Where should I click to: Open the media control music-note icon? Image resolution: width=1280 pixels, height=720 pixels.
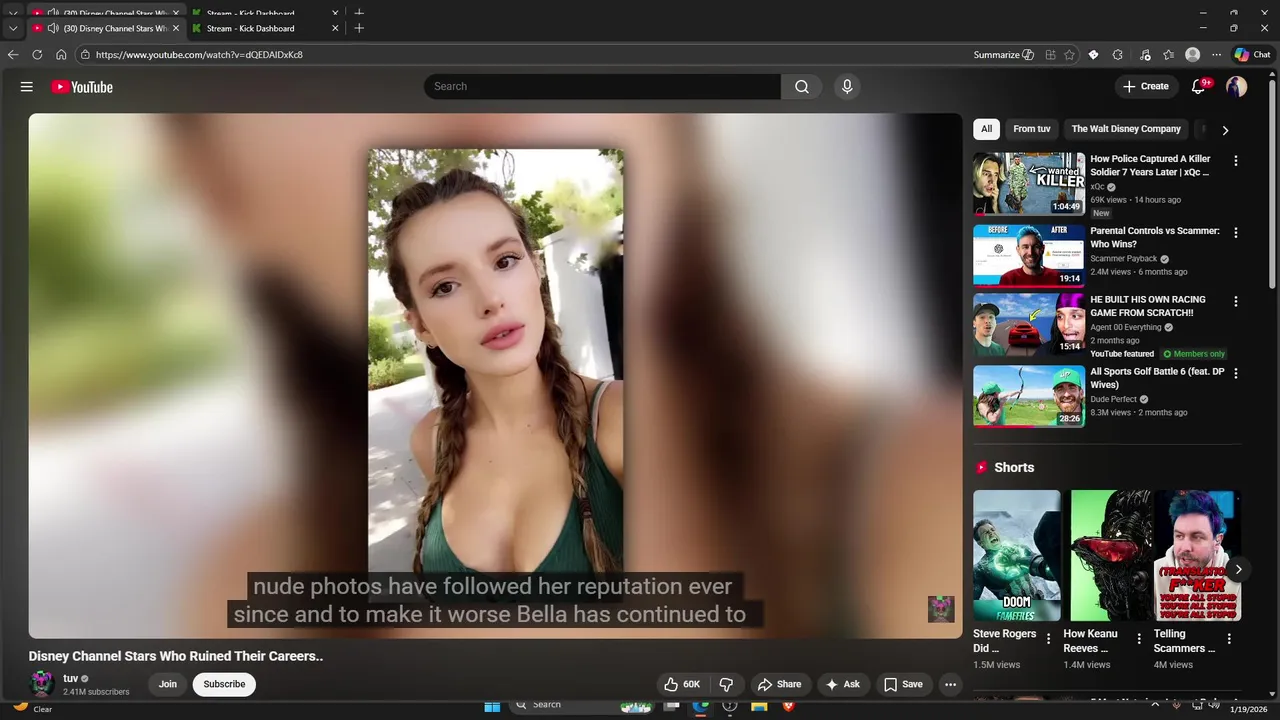click(x=1145, y=55)
